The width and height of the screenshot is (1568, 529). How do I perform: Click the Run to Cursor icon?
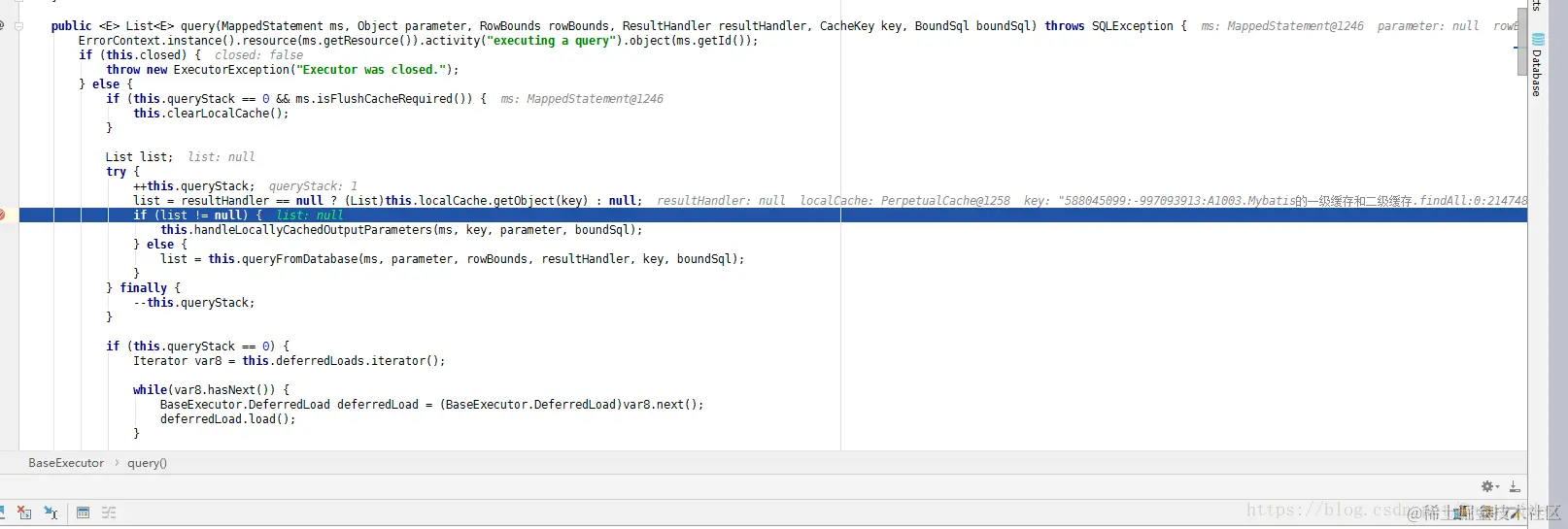point(51,512)
